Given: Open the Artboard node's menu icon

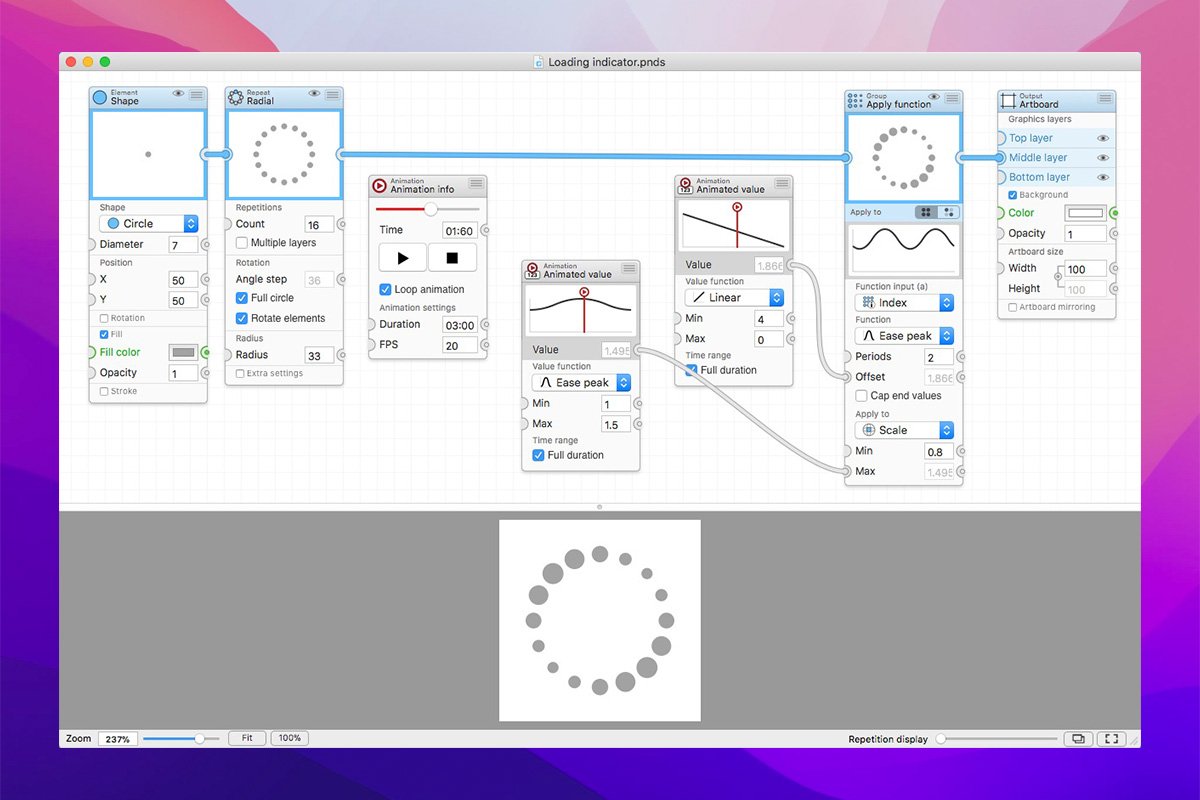Looking at the screenshot, I should [x=1105, y=98].
